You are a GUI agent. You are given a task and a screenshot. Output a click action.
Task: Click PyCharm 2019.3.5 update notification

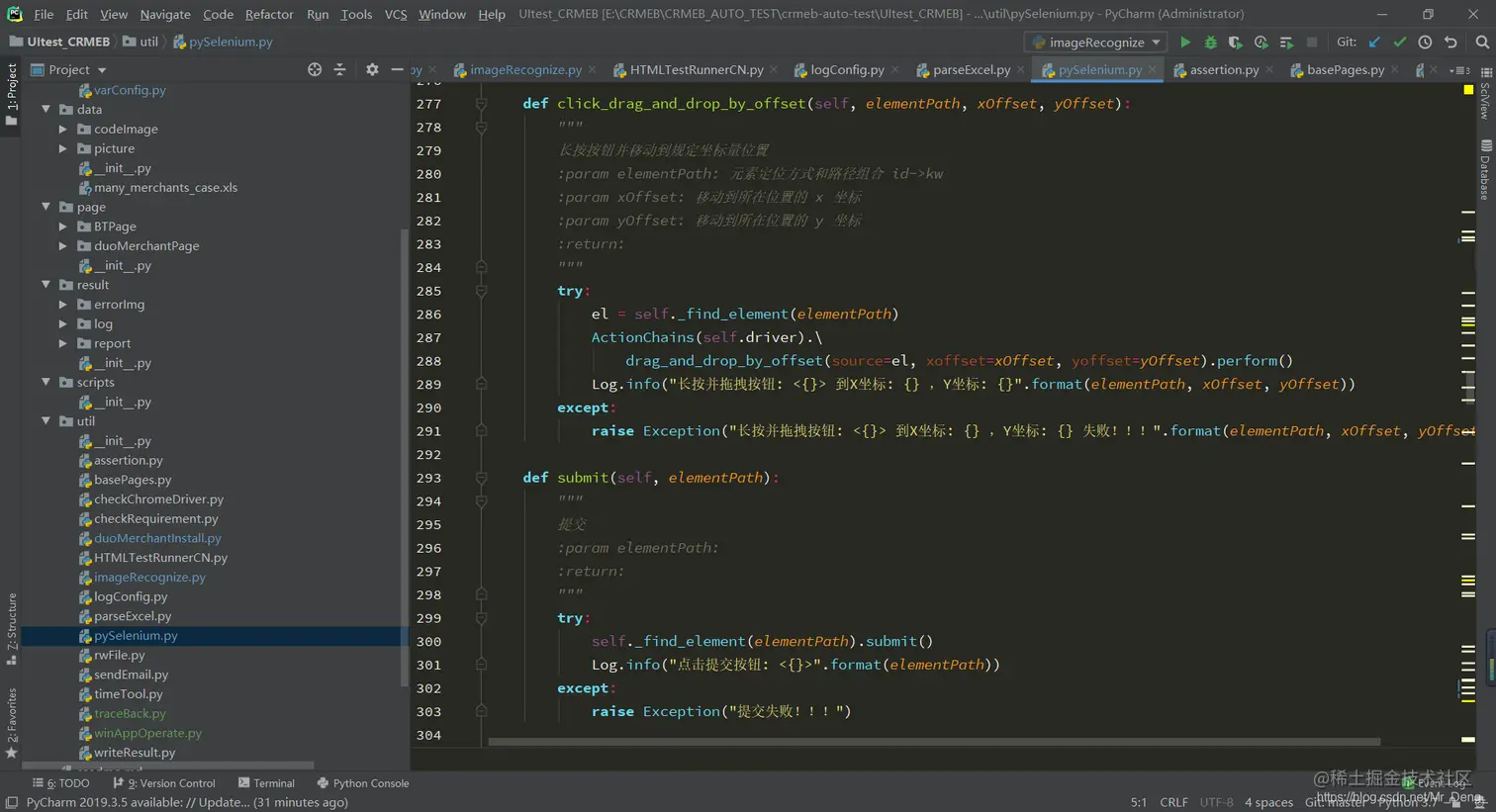click(x=187, y=802)
